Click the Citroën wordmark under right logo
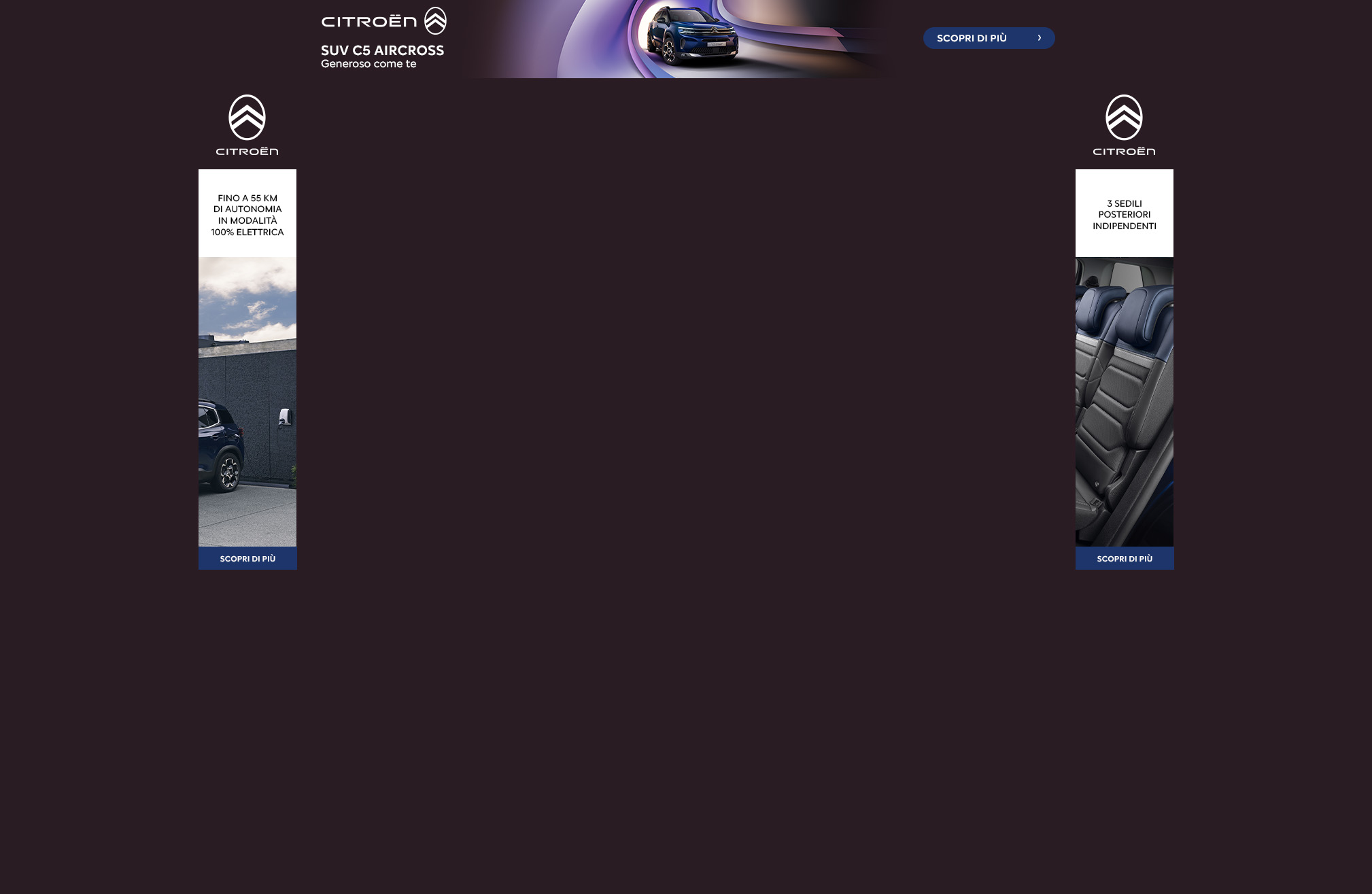 (x=1124, y=151)
